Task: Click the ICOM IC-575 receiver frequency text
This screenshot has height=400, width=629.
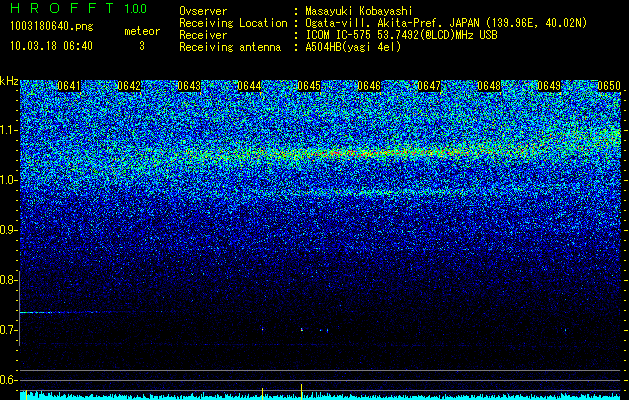Action: point(402,35)
